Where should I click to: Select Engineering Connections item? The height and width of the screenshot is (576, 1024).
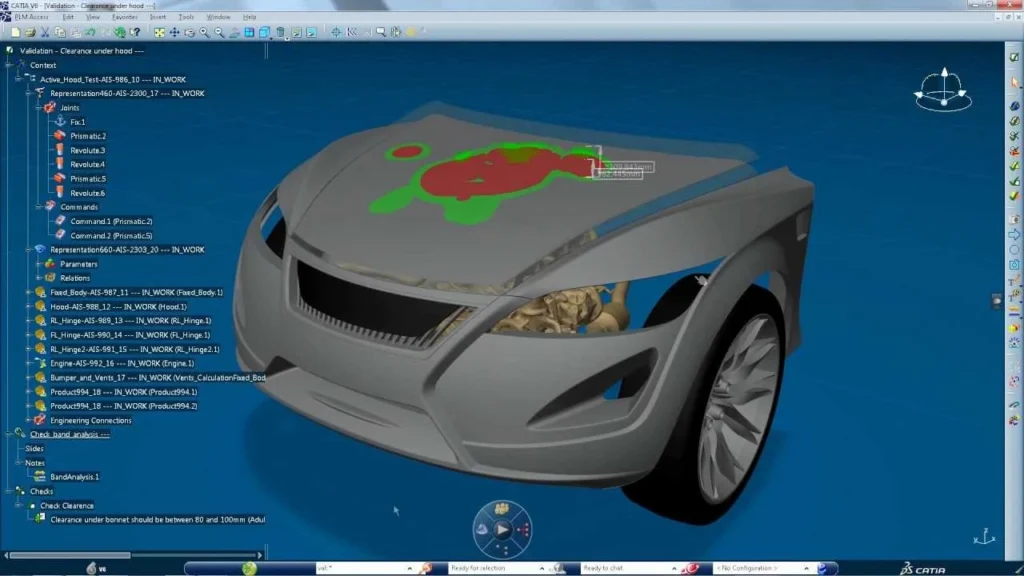(91, 421)
